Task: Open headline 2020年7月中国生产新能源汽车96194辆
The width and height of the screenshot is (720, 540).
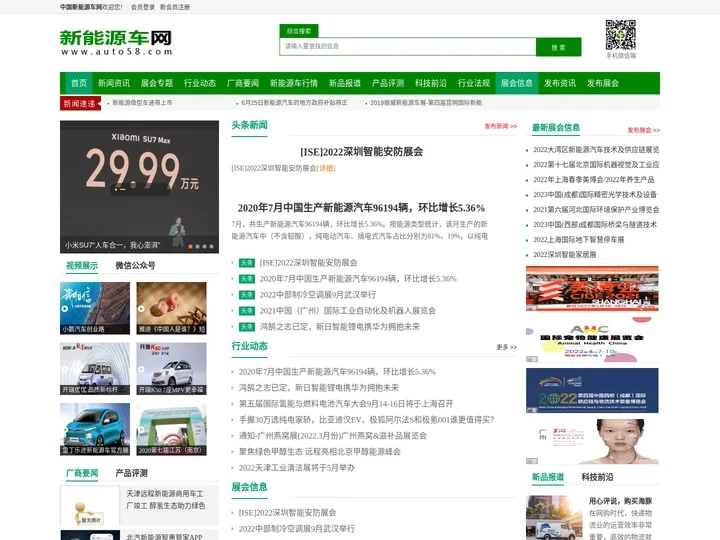Action: pyautogui.click(x=361, y=208)
